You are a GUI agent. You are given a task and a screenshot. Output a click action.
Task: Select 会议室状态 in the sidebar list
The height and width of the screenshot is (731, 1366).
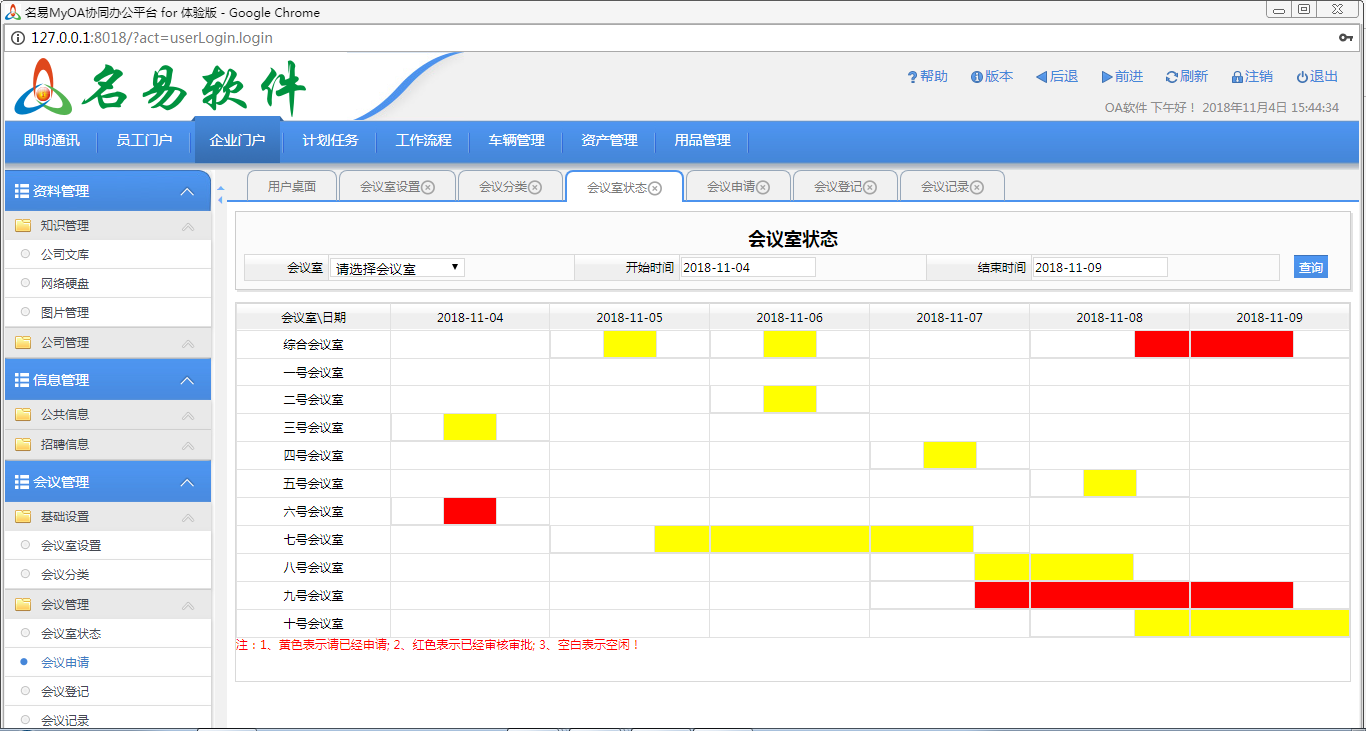70,633
